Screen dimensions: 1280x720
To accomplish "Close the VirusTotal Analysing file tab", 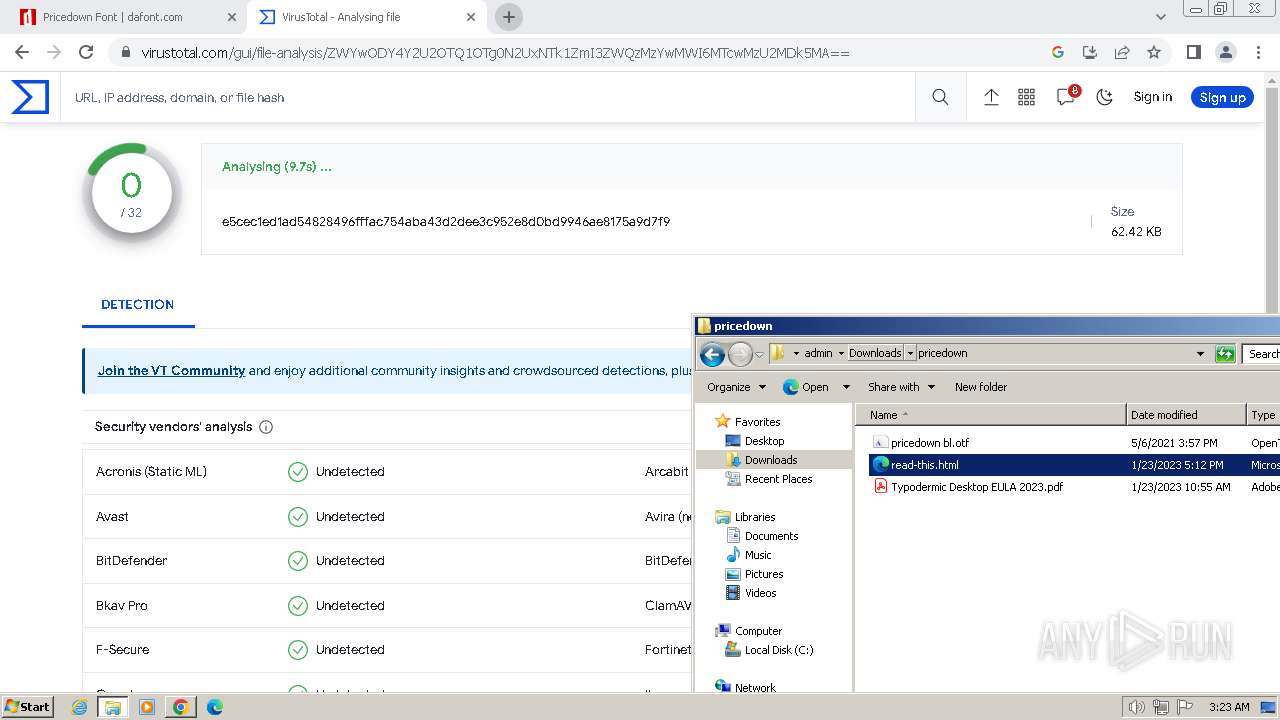I will (x=470, y=17).
